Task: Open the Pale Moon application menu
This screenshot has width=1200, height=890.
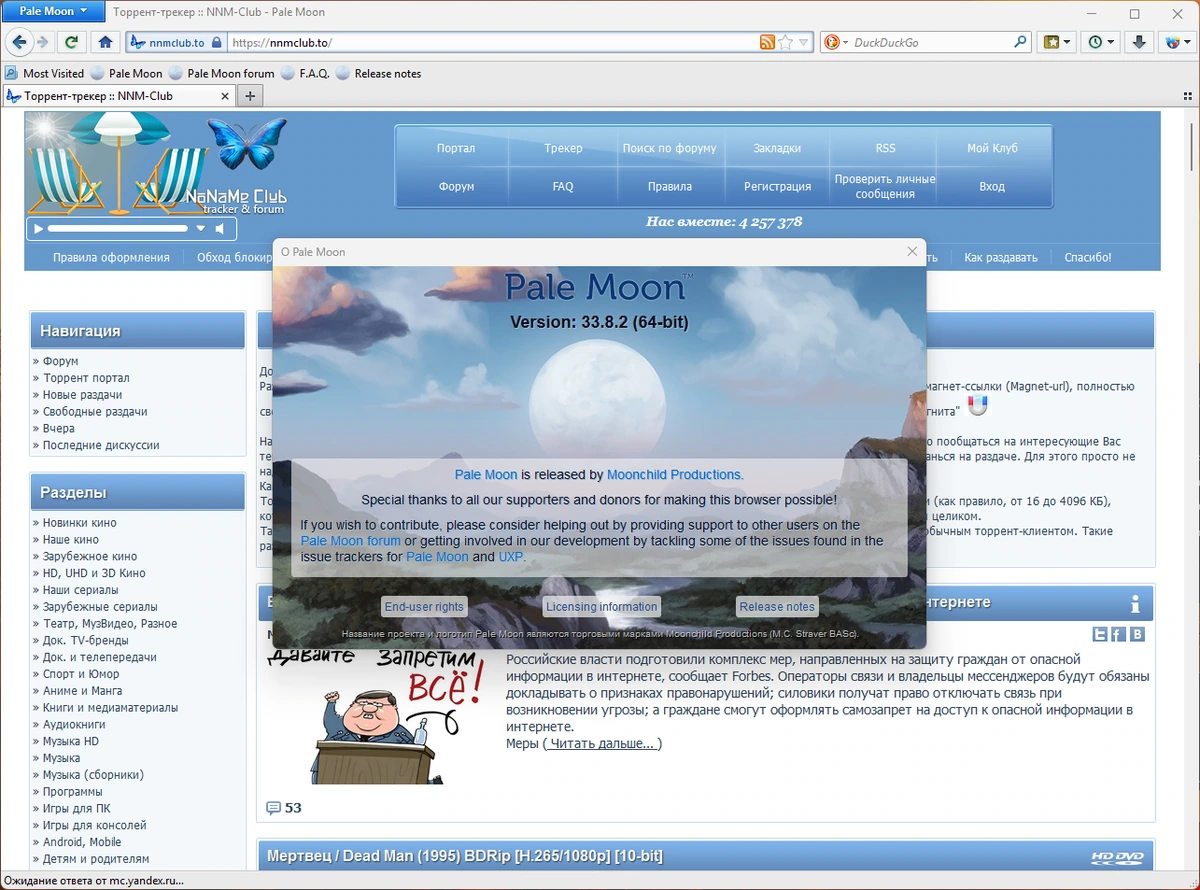Action: (53, 12)
